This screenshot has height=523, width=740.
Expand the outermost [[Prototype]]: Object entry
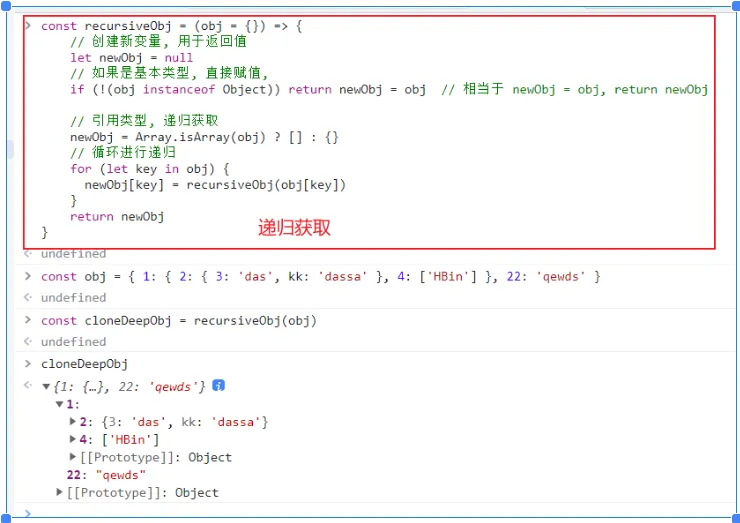pyautogui.click(x=60, y=493)
